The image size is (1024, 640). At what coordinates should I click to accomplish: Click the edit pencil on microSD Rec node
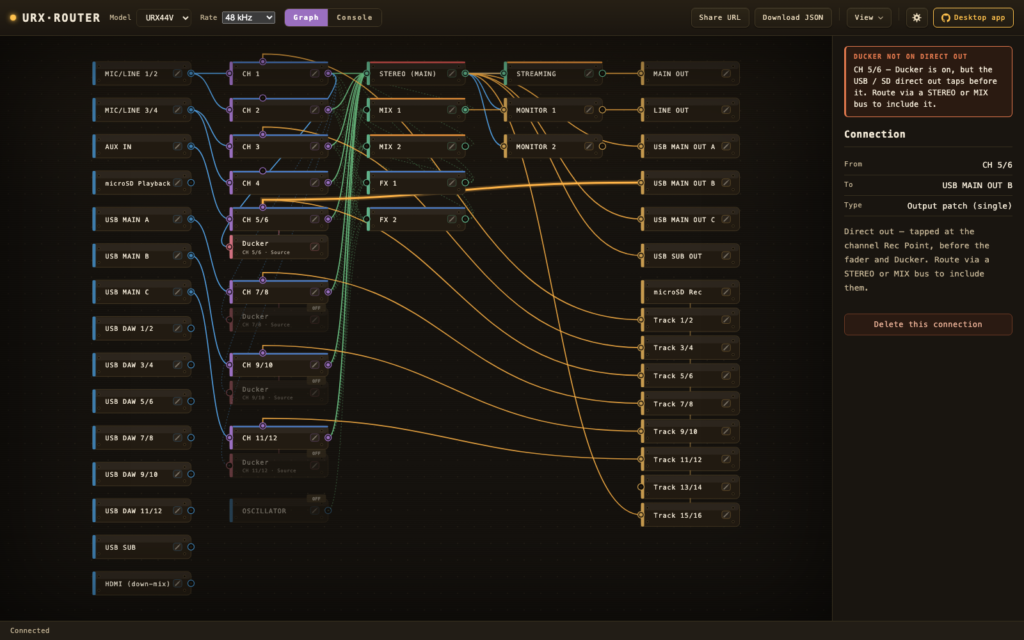click(726, 292)
